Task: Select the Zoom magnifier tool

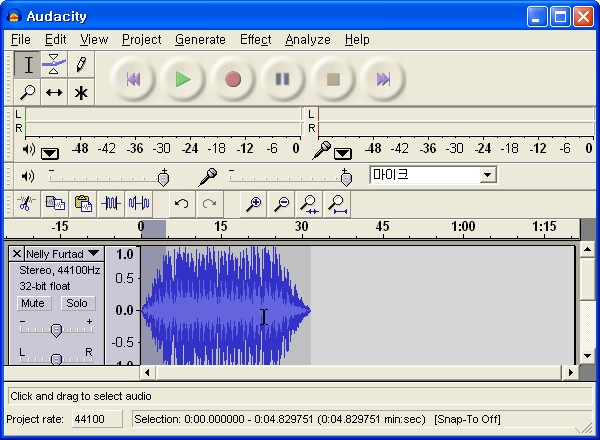Action: pos(28,92)
